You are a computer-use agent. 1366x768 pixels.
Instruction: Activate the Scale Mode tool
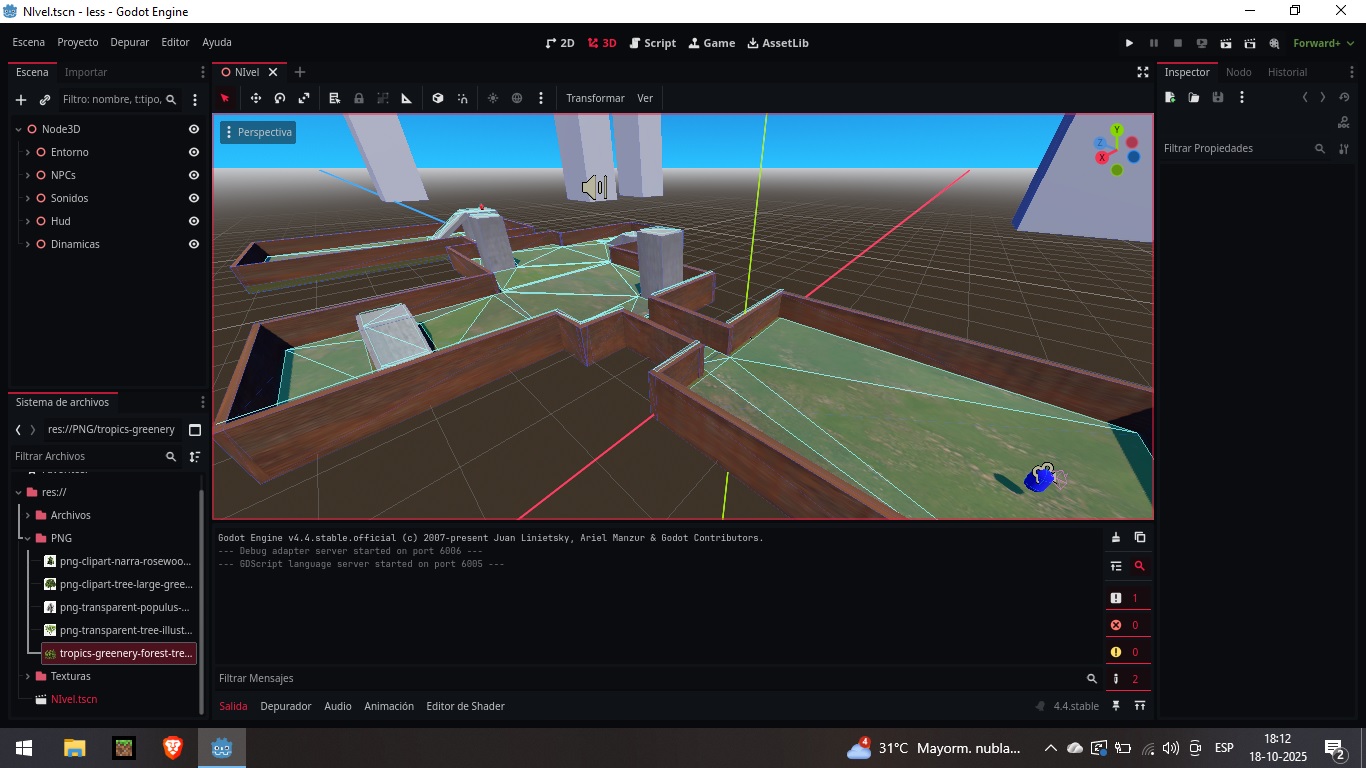[x=304, y=98]
